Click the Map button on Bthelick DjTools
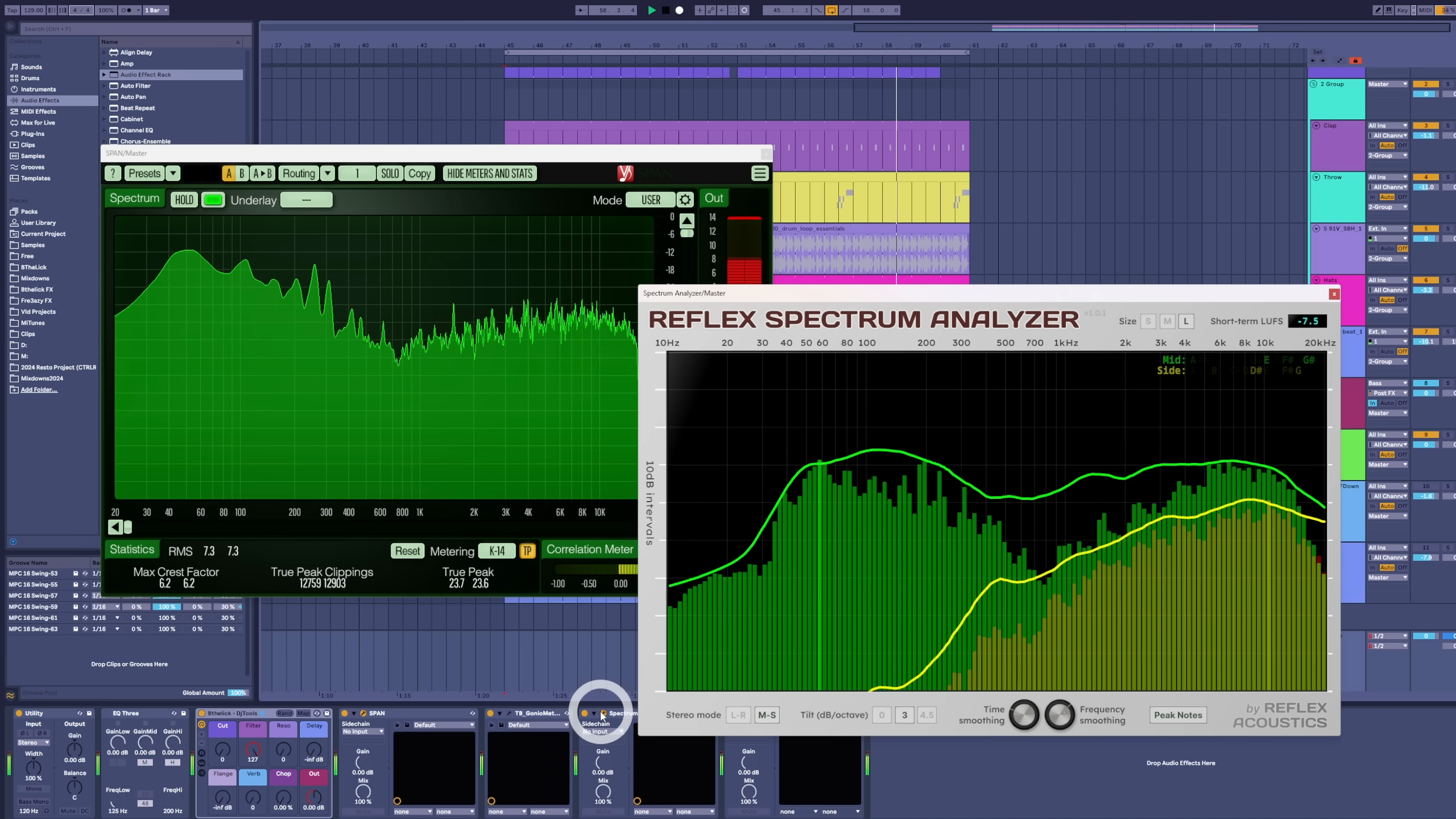This screenshot has height=819, width=1456. [x=303, y=713]
